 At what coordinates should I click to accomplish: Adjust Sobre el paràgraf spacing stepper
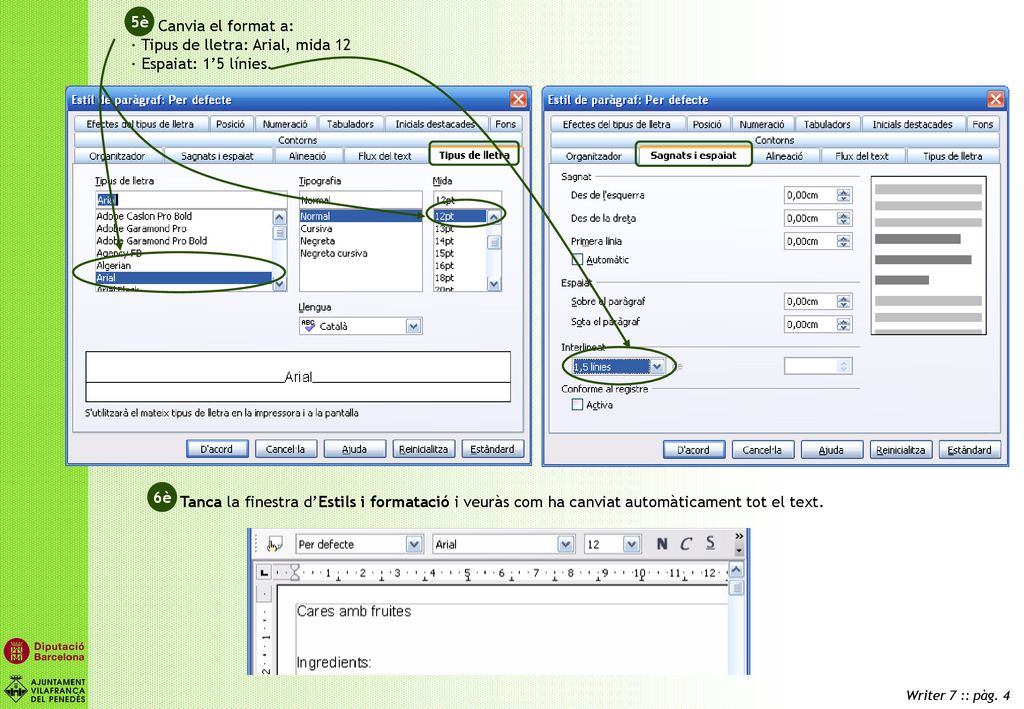pyautogui.click(x=844, y=302)
